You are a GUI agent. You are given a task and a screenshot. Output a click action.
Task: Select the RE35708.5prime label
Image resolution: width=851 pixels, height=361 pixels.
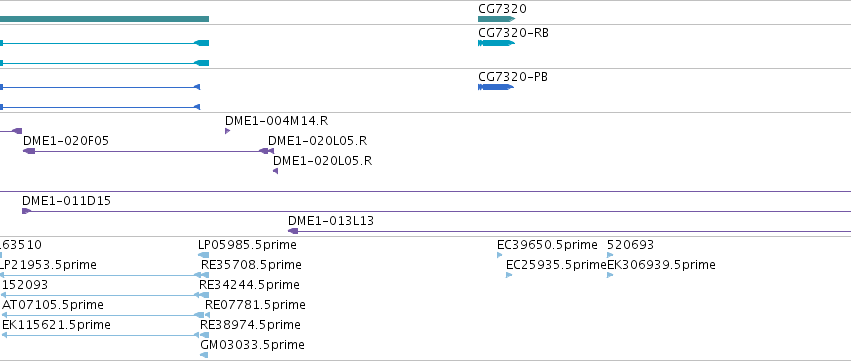point(251,265)
